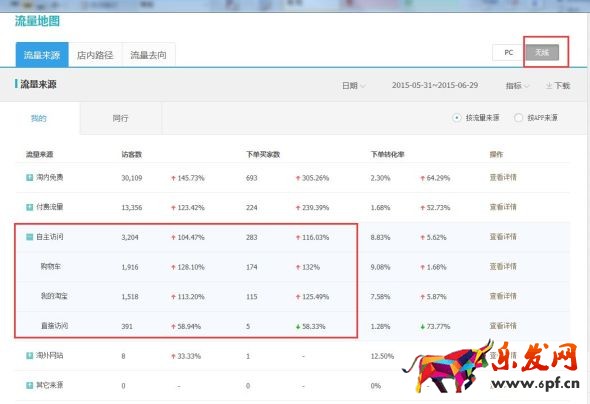Image resolution: width=590 pixels, height=404 pixels.
Task: Open the 流量来源 tab
Action: [42, 55]
